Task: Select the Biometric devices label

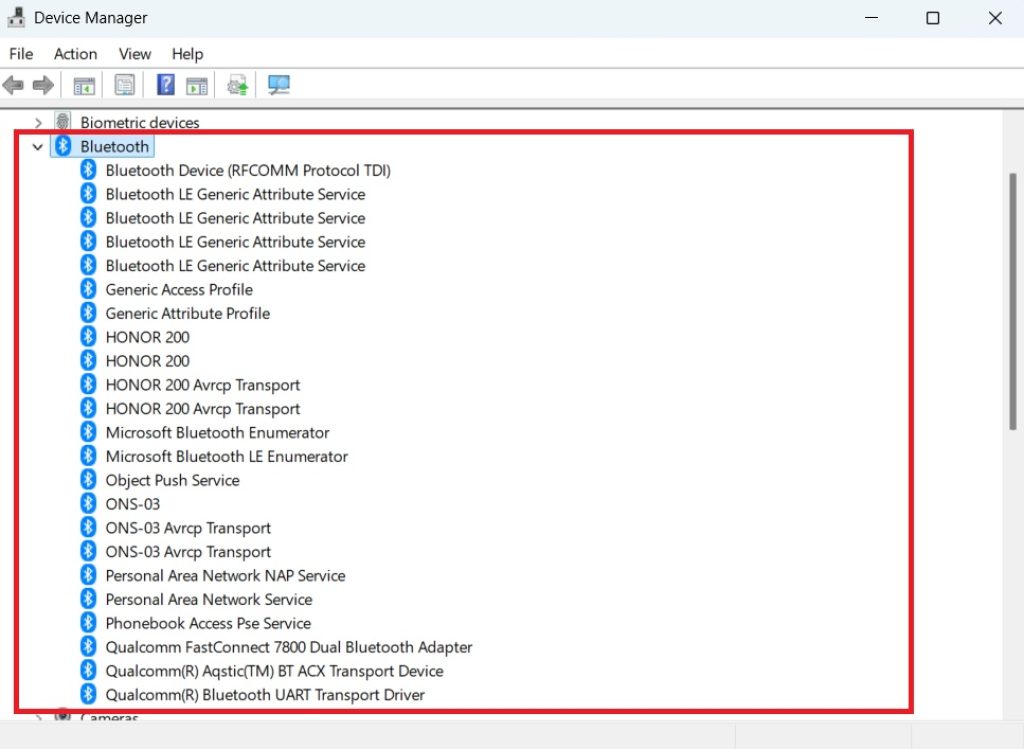Action: click(140, 122)
